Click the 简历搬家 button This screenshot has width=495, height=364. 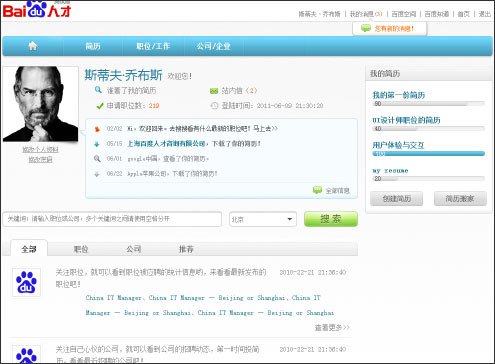point(460,199)
